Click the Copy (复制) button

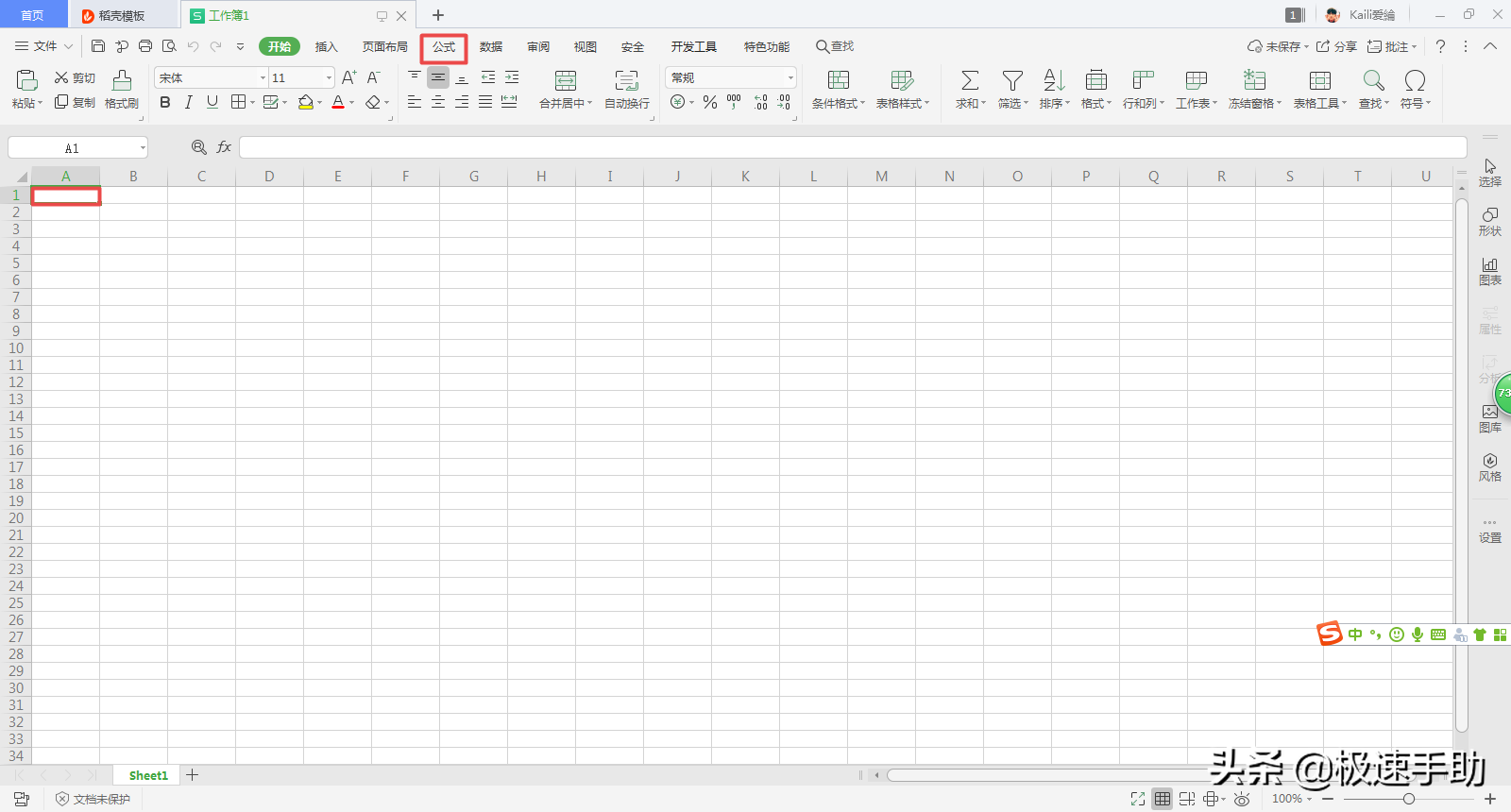(75, 102)
